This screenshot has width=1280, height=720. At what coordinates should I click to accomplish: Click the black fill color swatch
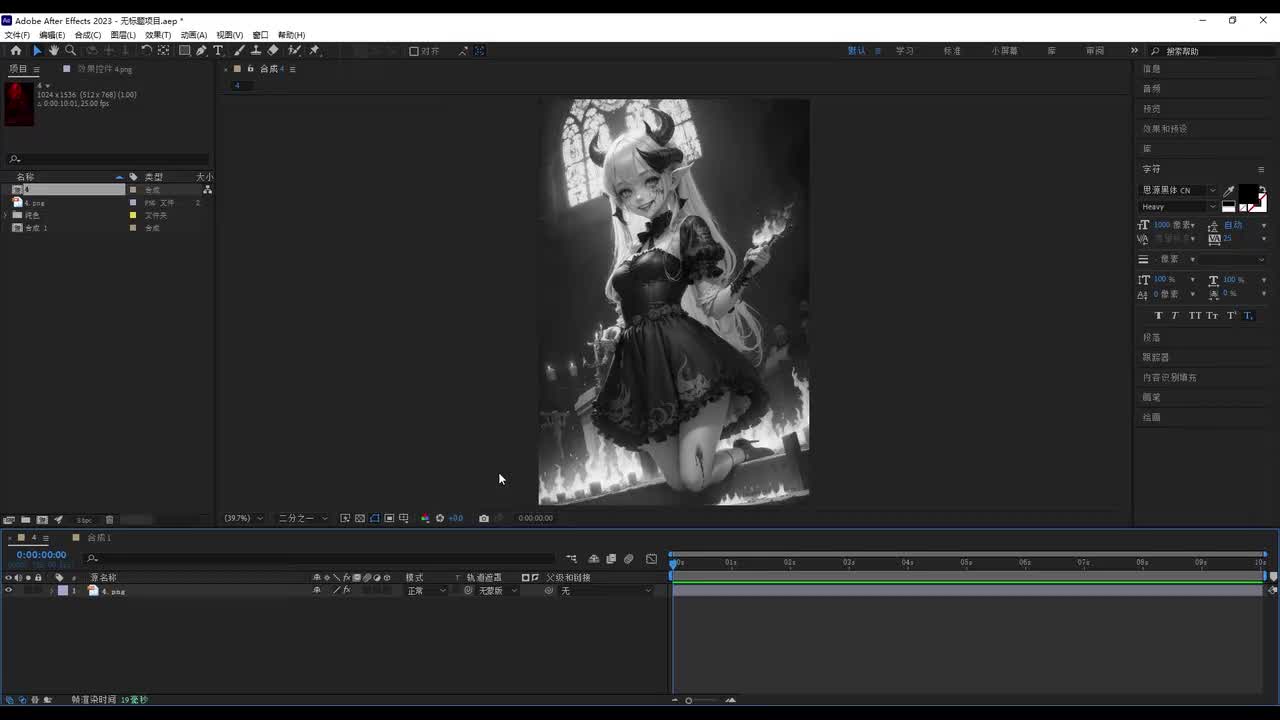[x=1248, y=194]
